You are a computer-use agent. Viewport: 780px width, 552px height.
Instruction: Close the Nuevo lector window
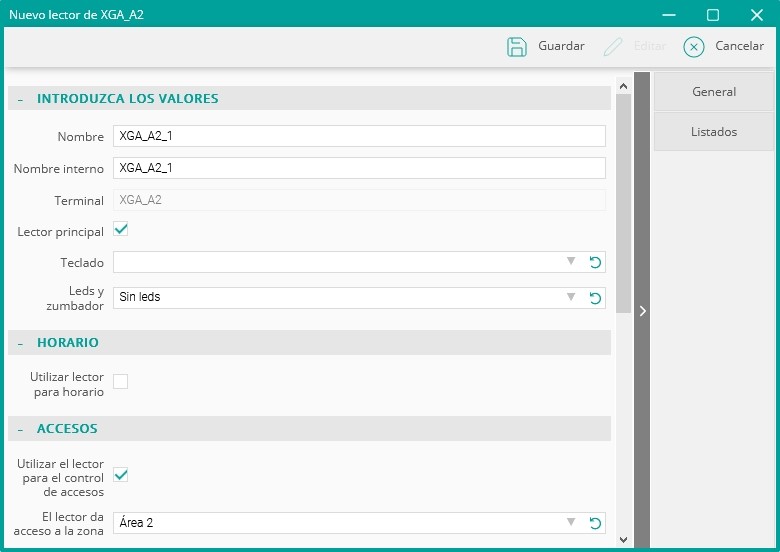click(x=757, y=15)
